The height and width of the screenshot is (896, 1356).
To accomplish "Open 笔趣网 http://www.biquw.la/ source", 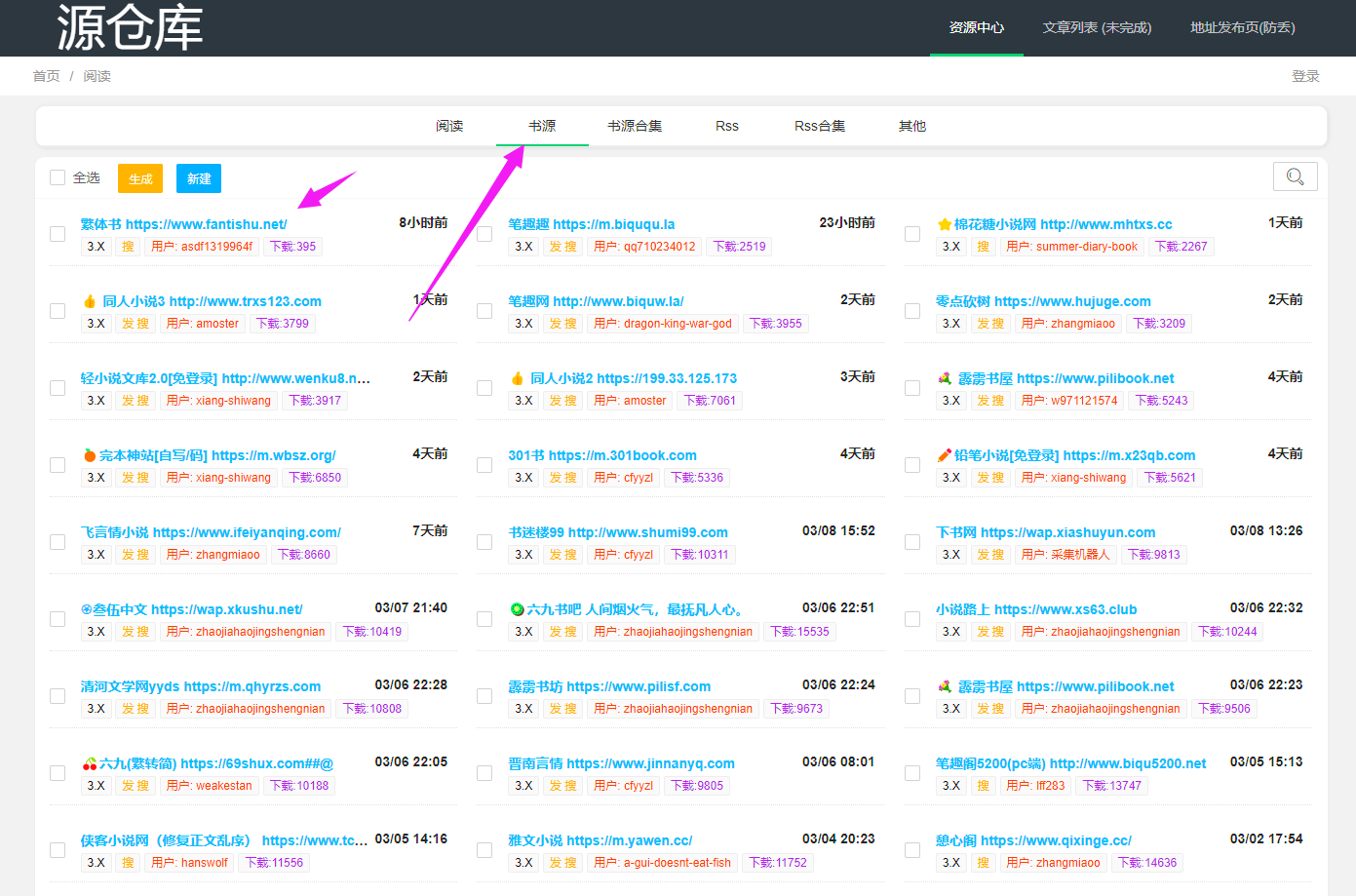I will 596,301.
